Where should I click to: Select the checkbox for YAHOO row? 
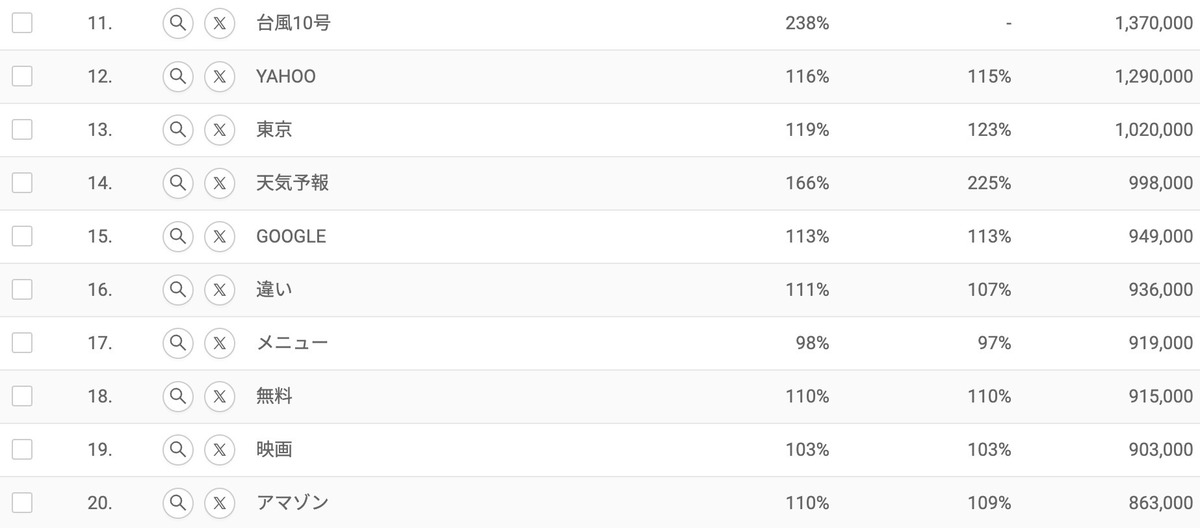coord(22,76)
